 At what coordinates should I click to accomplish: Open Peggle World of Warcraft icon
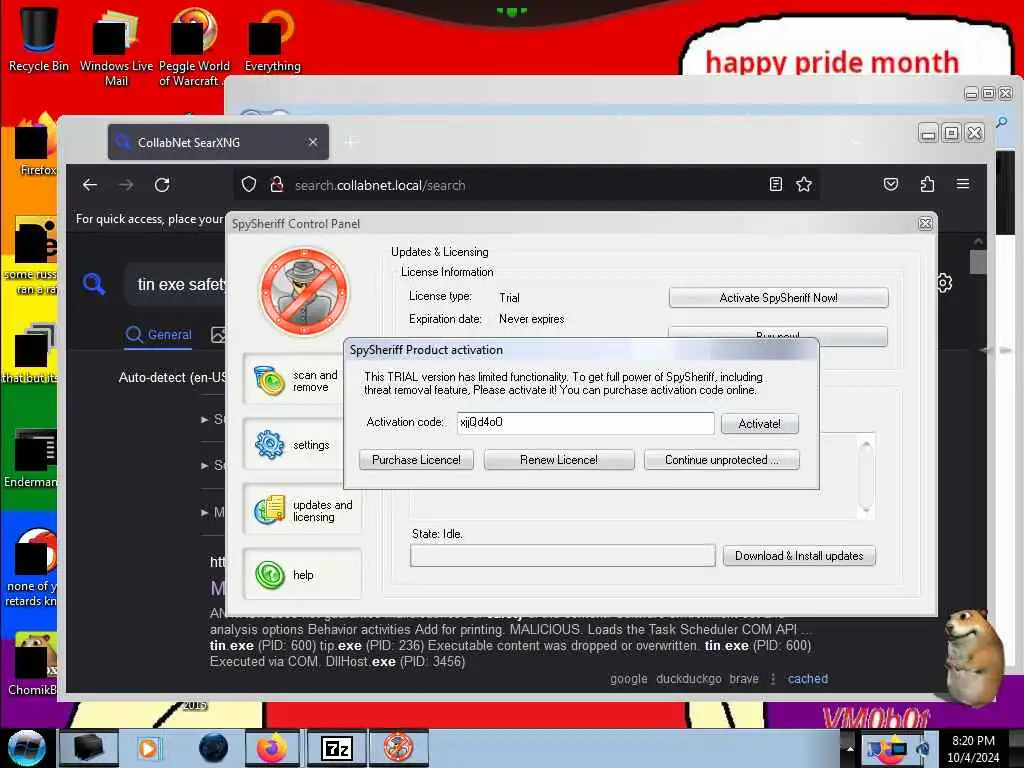point(194,47)
